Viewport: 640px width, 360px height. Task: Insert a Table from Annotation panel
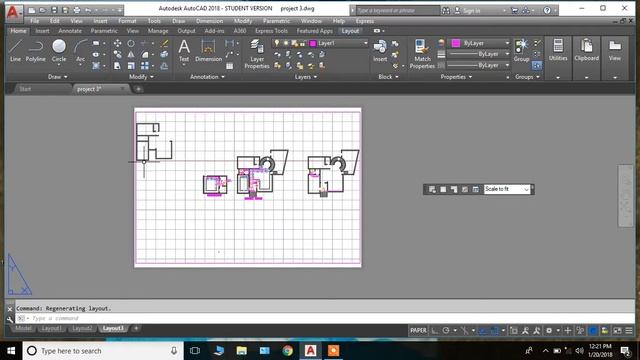click(x=229, y=66)
